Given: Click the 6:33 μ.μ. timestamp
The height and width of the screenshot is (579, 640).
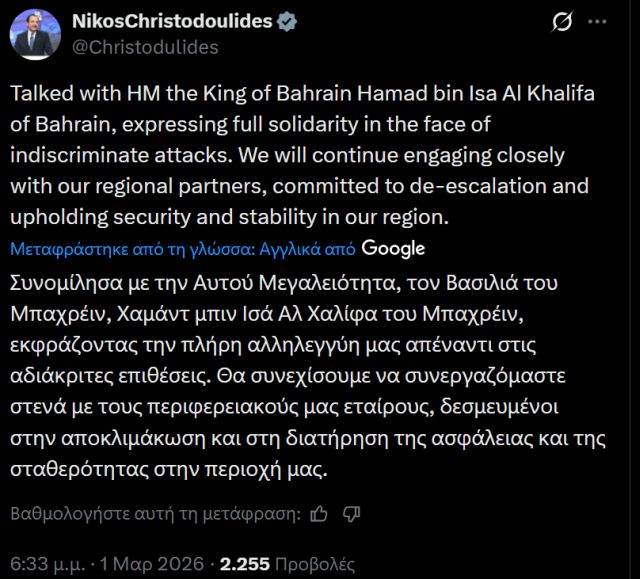Looking at the screenshot, I should [47, 563].
